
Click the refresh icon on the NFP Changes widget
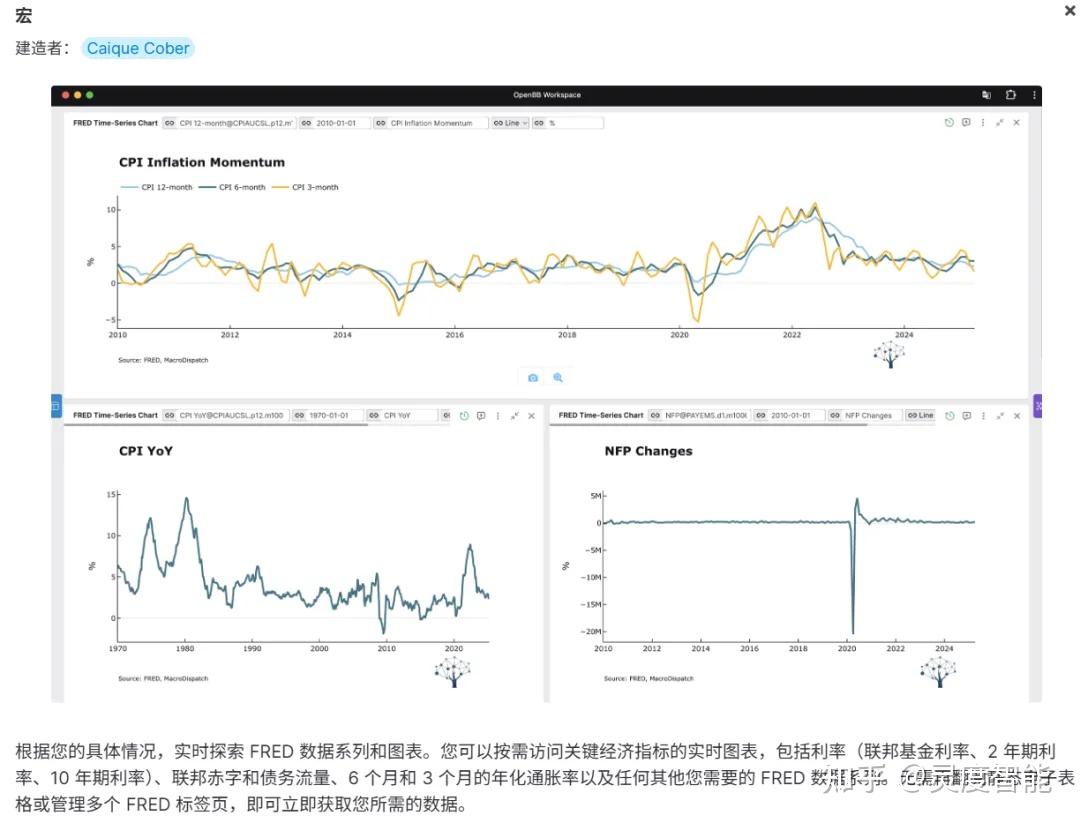pos(950,415)
